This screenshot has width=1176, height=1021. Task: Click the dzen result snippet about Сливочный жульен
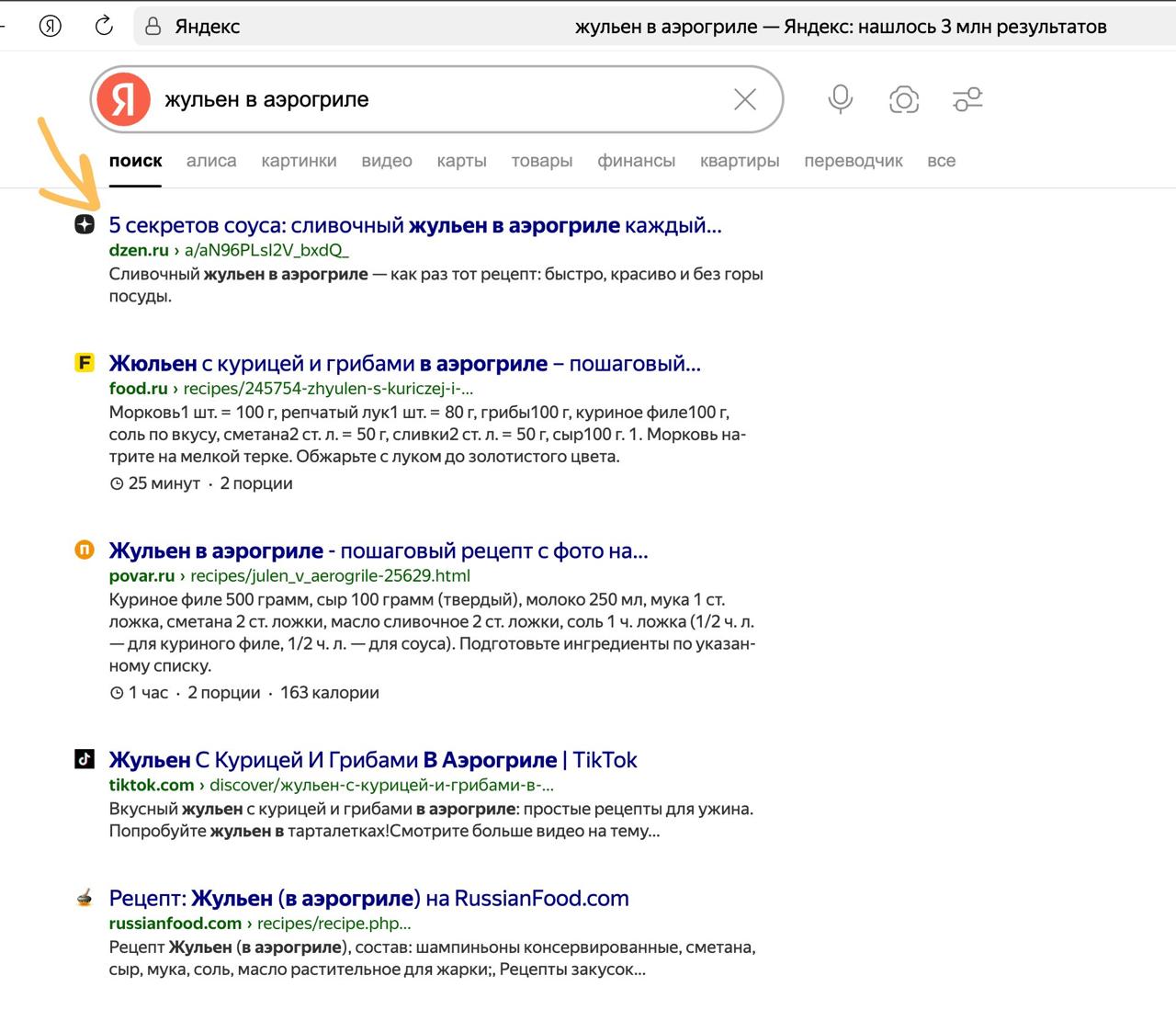coord(436,285)
